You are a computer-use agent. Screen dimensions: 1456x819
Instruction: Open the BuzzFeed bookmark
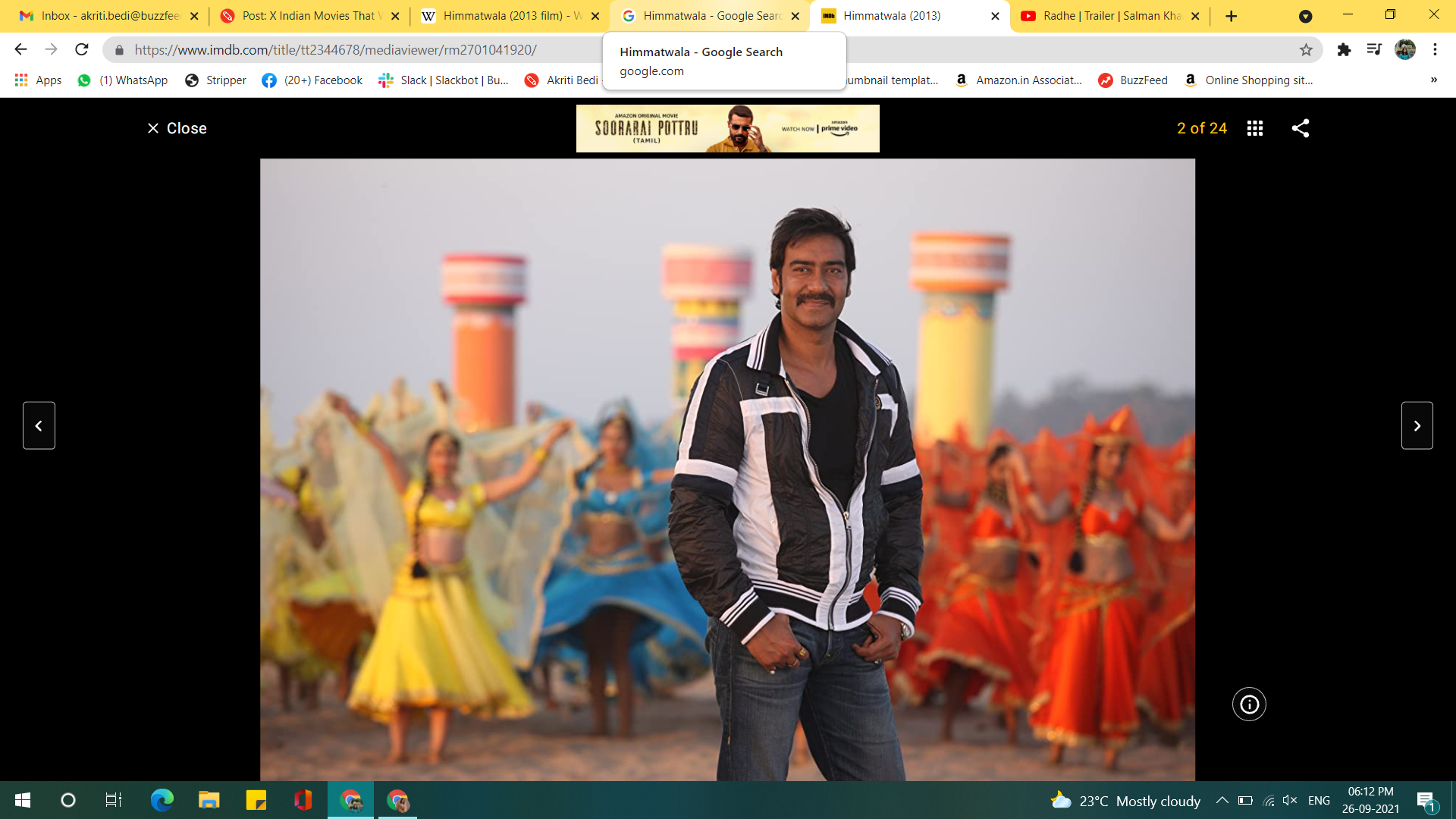(x=1134, y=80)
